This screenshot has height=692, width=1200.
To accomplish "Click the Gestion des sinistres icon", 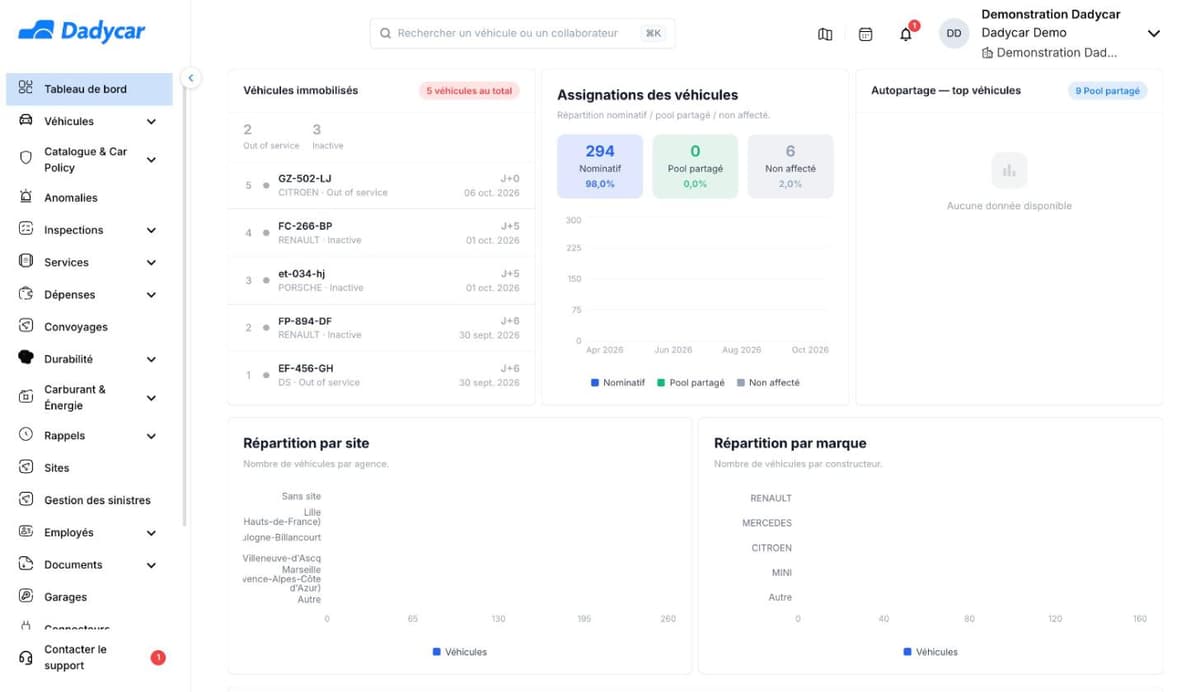I will (26, 499).
